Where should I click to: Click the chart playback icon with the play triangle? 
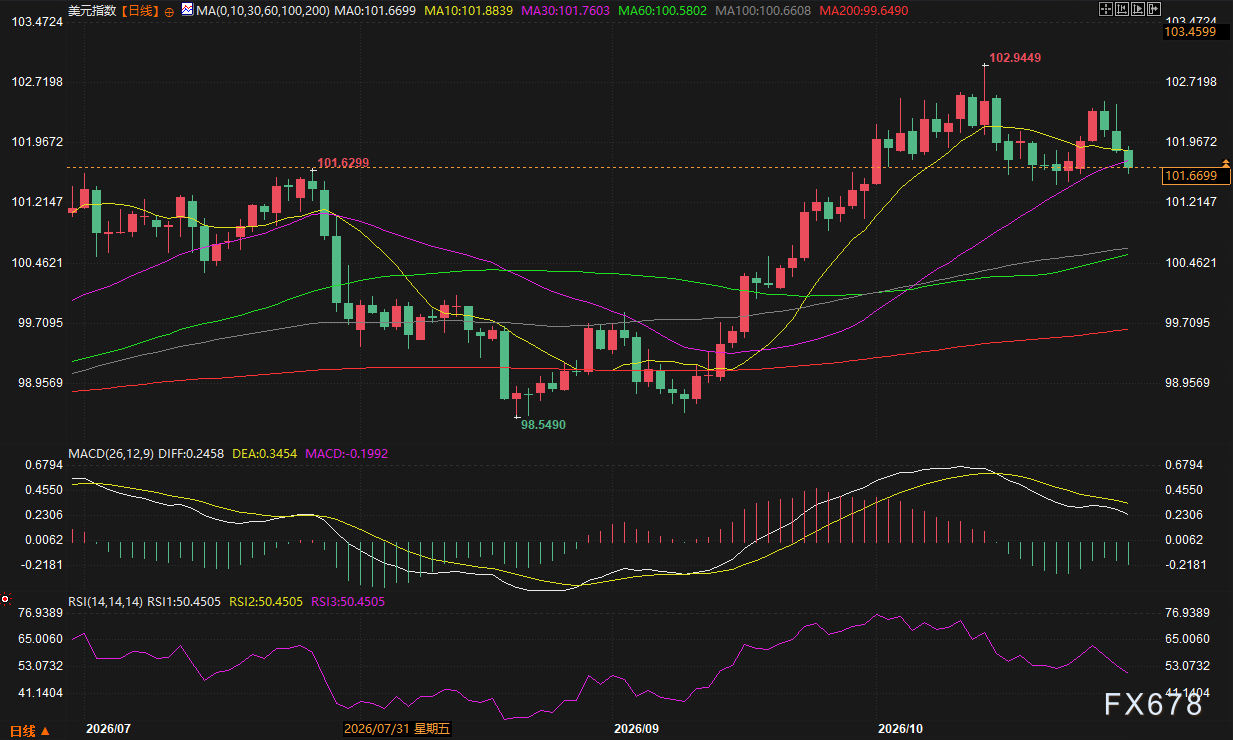(x=1138, y=9)
